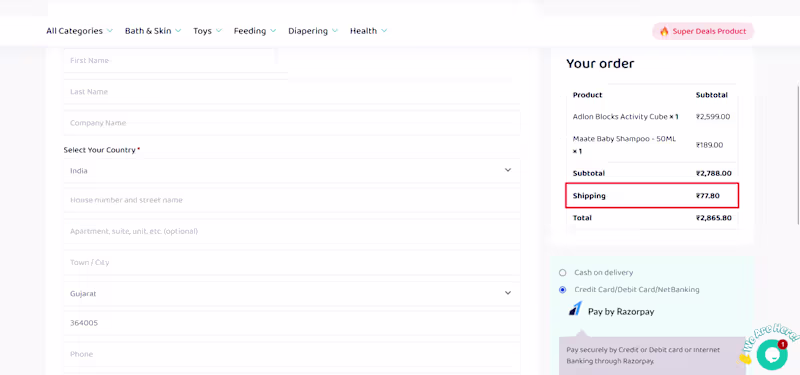800x375 pixels.
Task: Click Maate Baby Shampoo - 50ML item
Action: click(624, 145)
